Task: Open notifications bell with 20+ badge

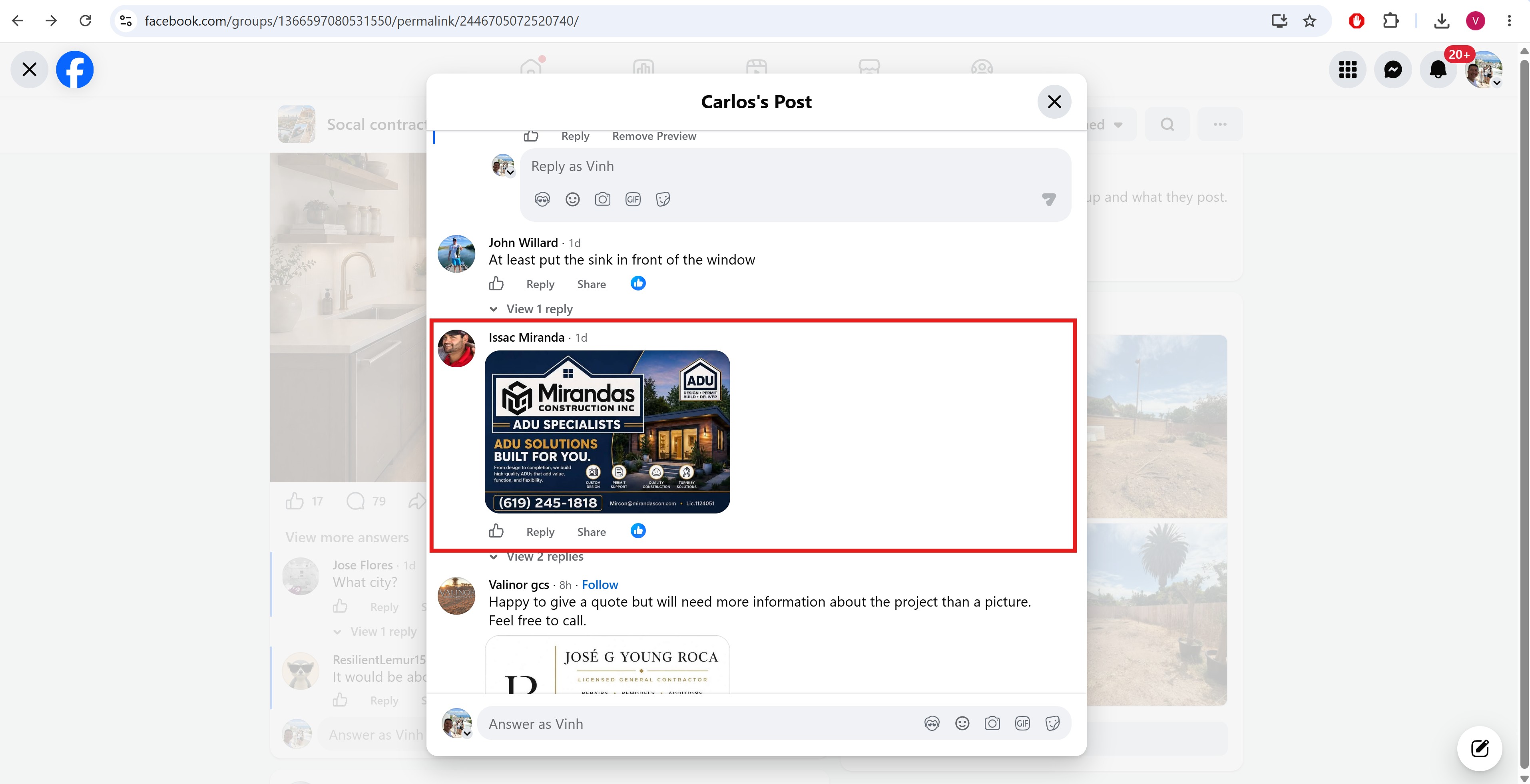Action: click(1438, 70)
